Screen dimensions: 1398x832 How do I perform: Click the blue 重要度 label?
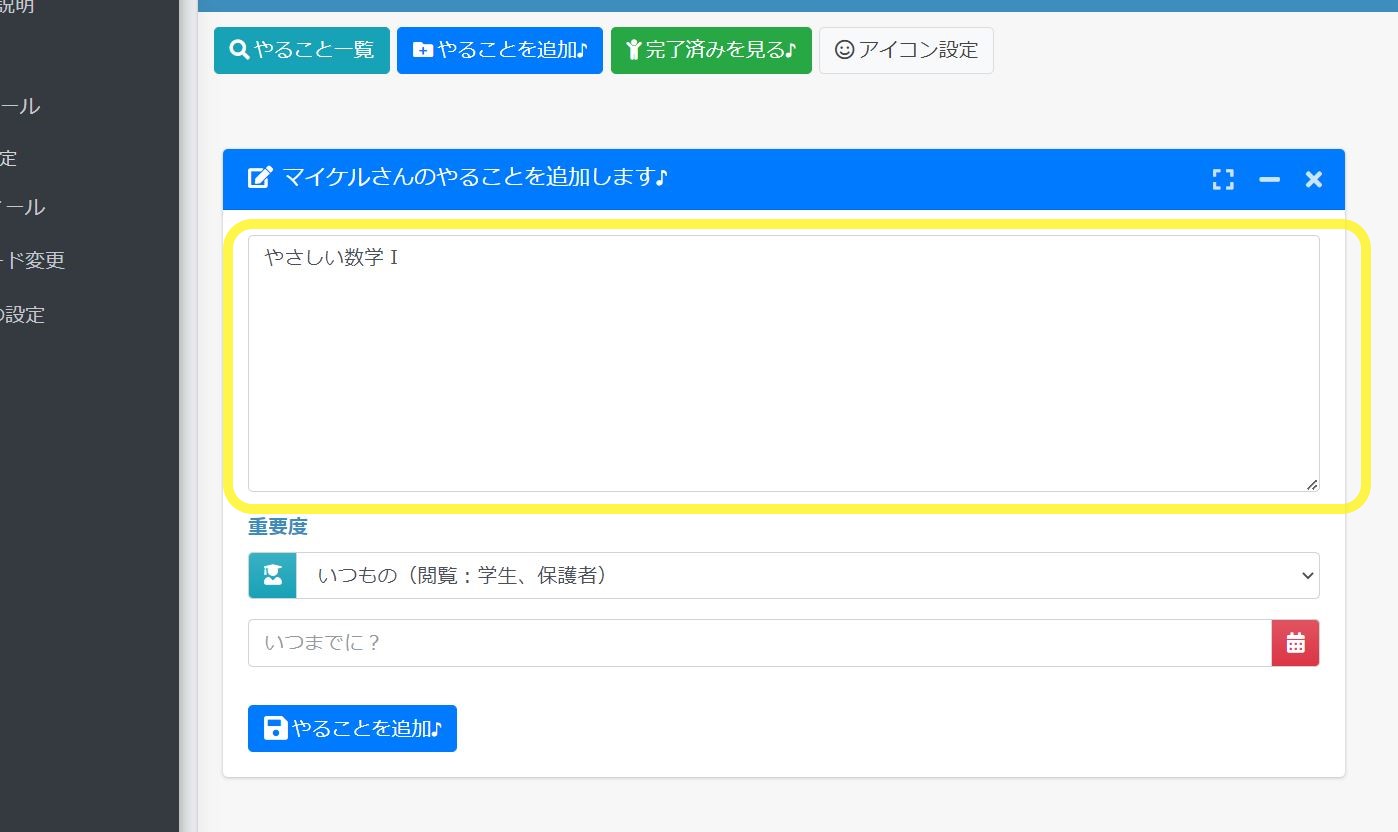click(277, 526)
